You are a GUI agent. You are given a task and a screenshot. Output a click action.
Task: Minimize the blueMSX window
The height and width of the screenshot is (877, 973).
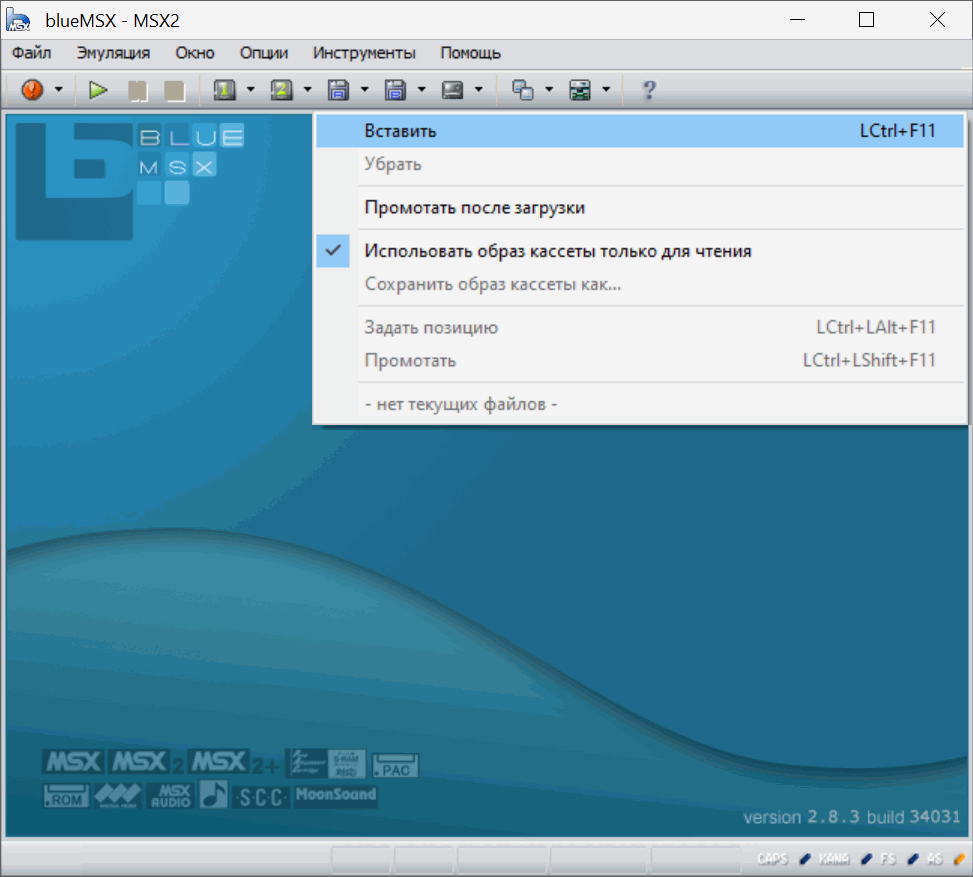797,20
